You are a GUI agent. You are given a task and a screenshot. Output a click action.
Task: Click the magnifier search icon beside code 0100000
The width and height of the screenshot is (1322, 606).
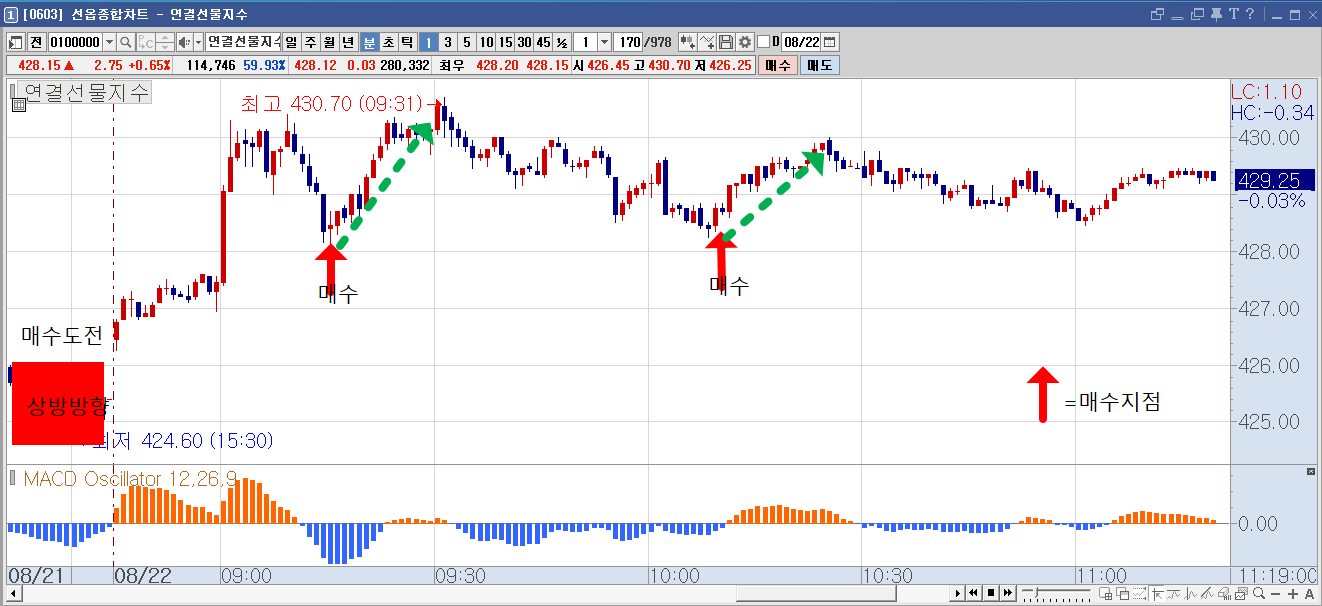pyautogui.click(x=126, y=42)
